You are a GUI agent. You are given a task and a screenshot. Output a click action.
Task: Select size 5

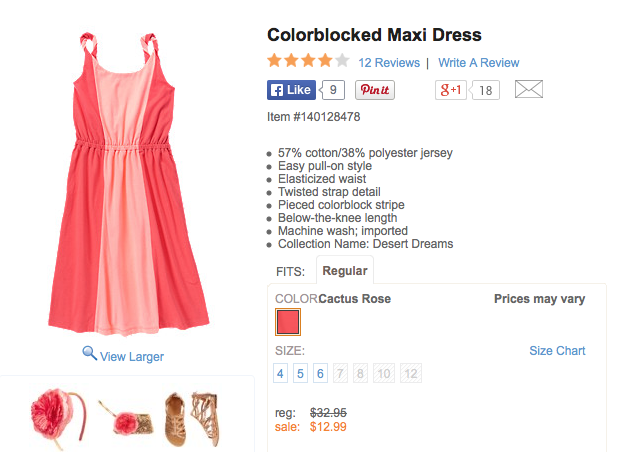click(x=300, y=374)
